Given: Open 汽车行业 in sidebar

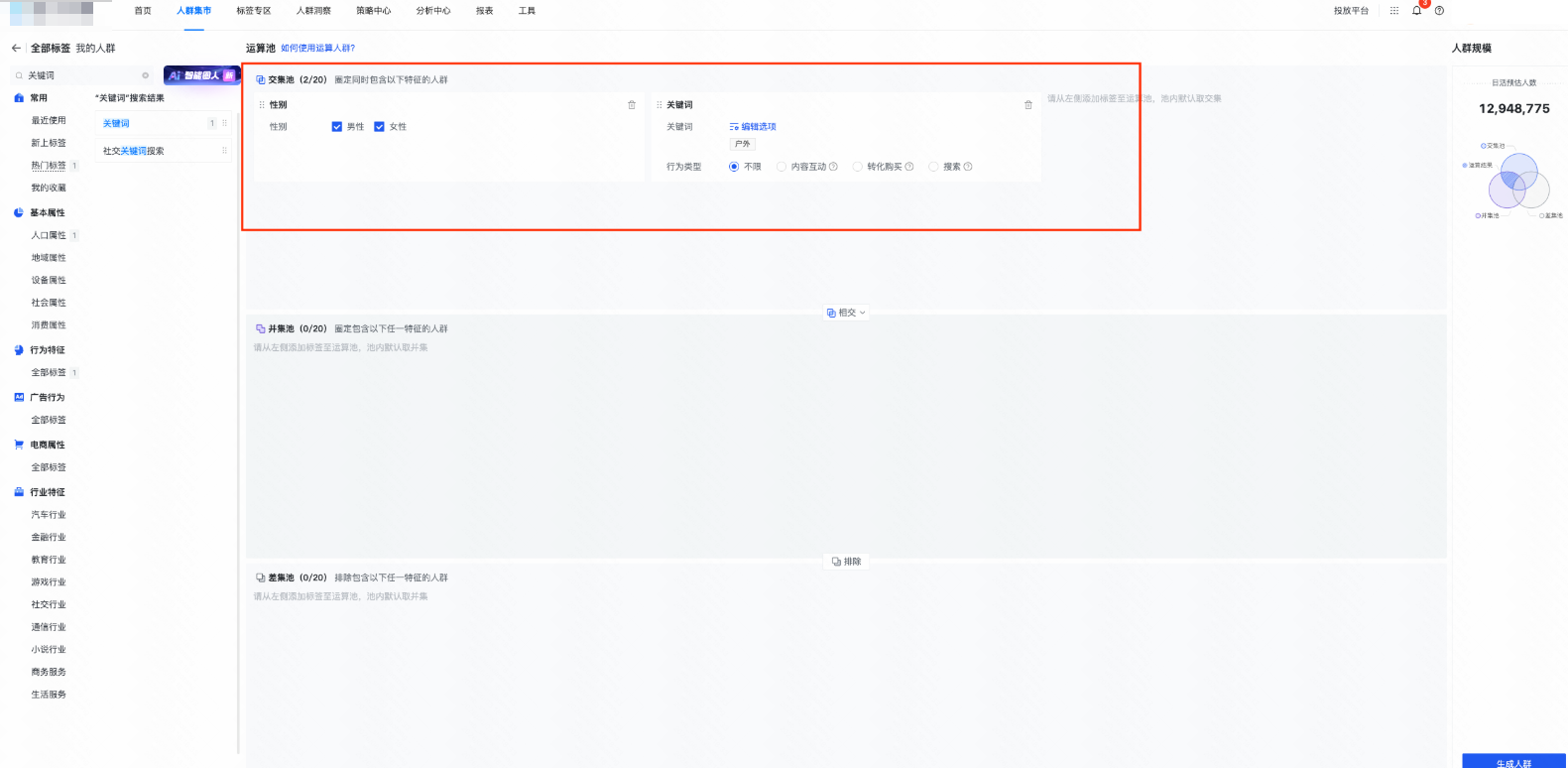Looking at the screenshot, I should [x=49, y=515].
